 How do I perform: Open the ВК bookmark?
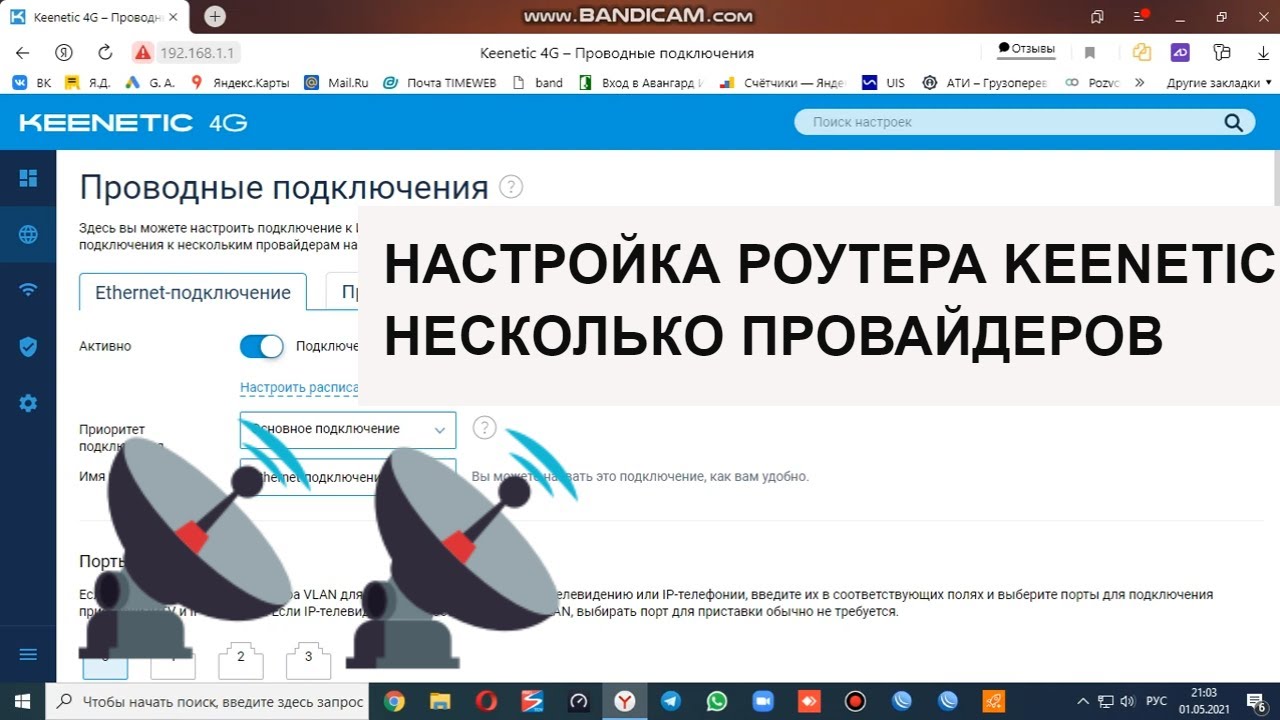tap(31, 83)
